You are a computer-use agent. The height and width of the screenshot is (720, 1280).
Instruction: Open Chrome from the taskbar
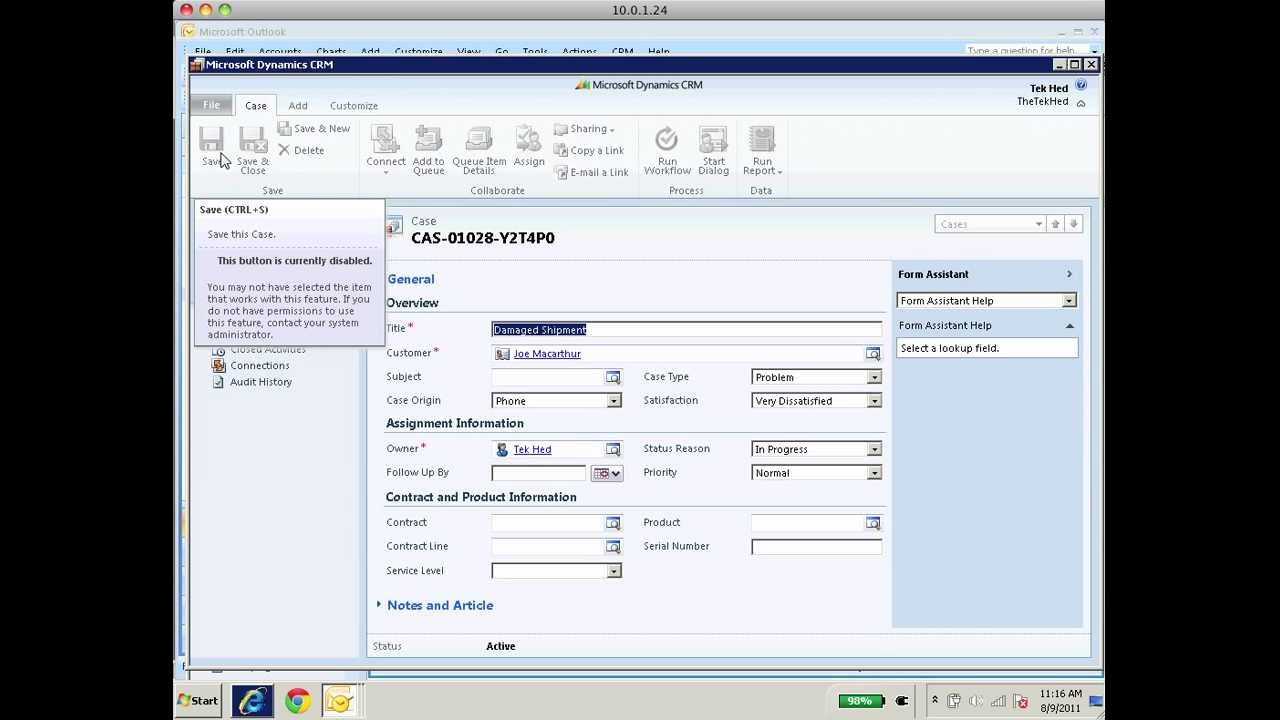(x=297, y=701)
